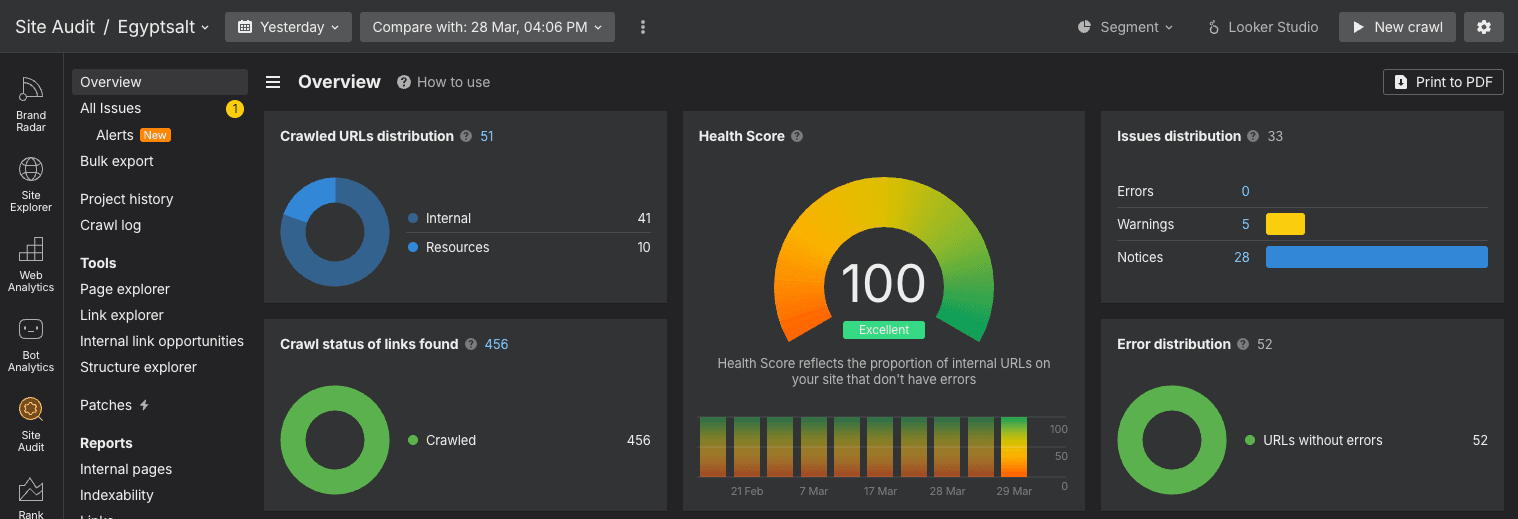The width and height of the screenshot is (1518, 519).
Task: Click the Crawled URLs distribution donut chart
Action: (334, 232)
